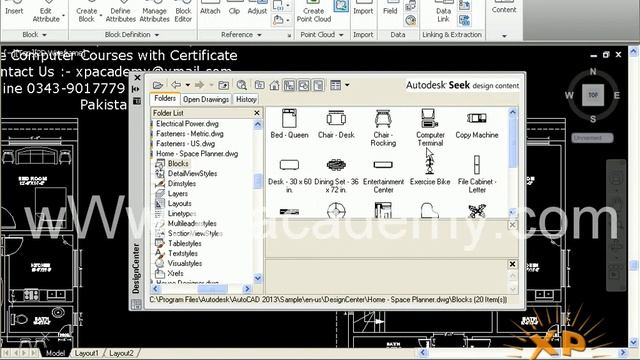This screenshot has width=640, height=360.
Task: Select Electrical Power.dwg in folder list
Action: pyautogui.click(x=187, y=124)
